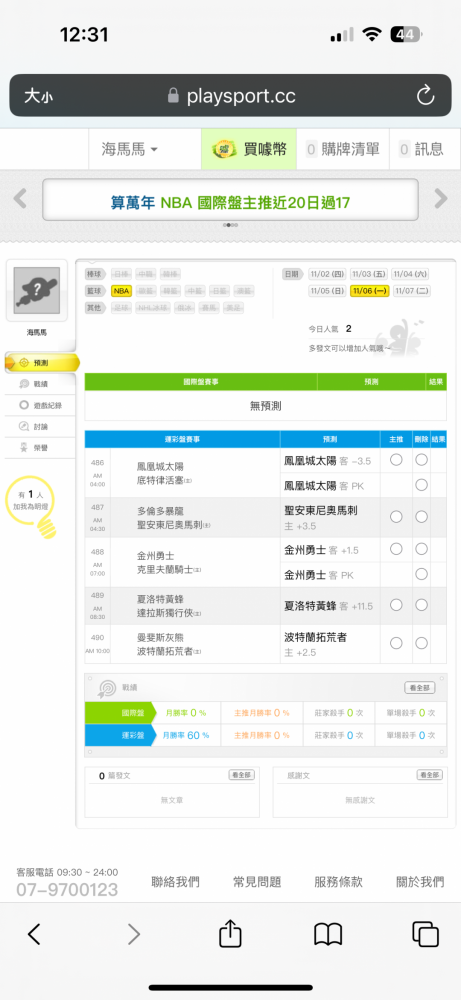Select delete radio for game 487

[421, 517]
